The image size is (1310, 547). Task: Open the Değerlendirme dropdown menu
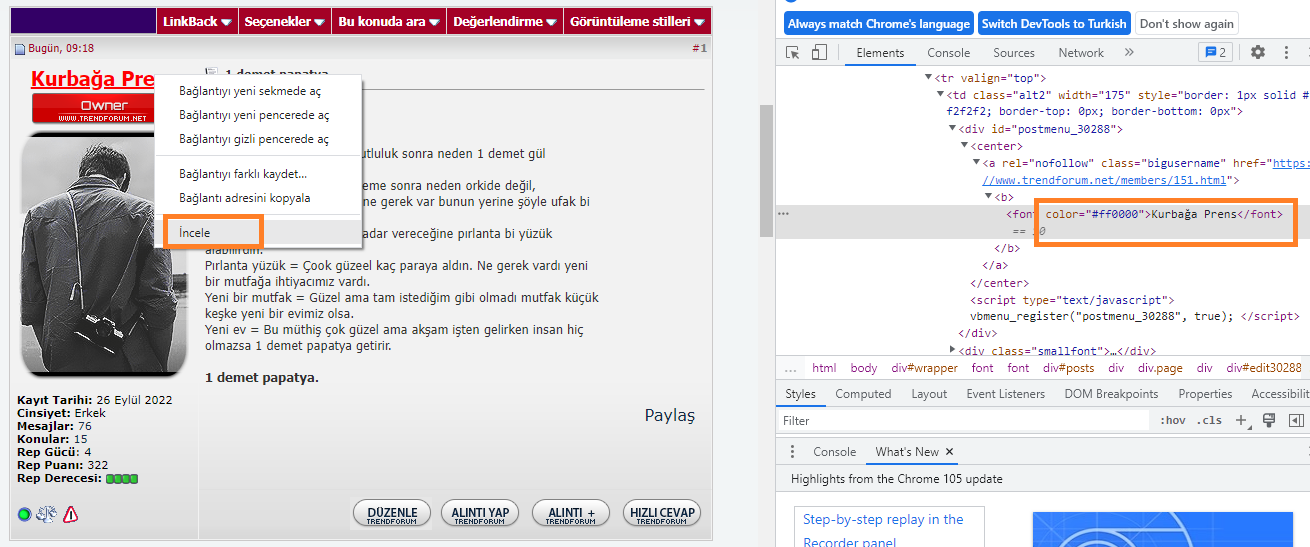(x=504, y=21)
